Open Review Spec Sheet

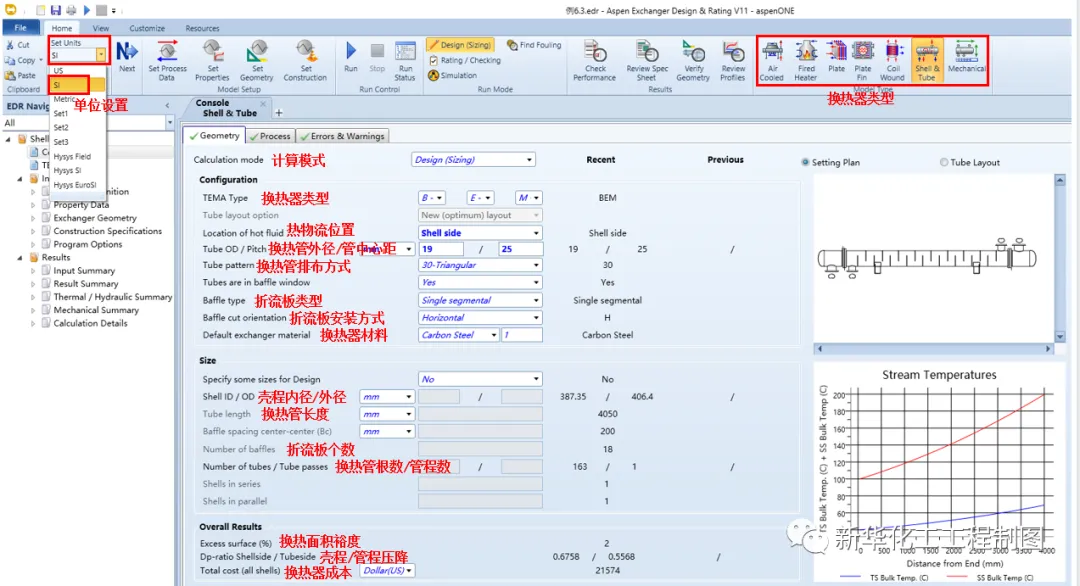point(647,61)
